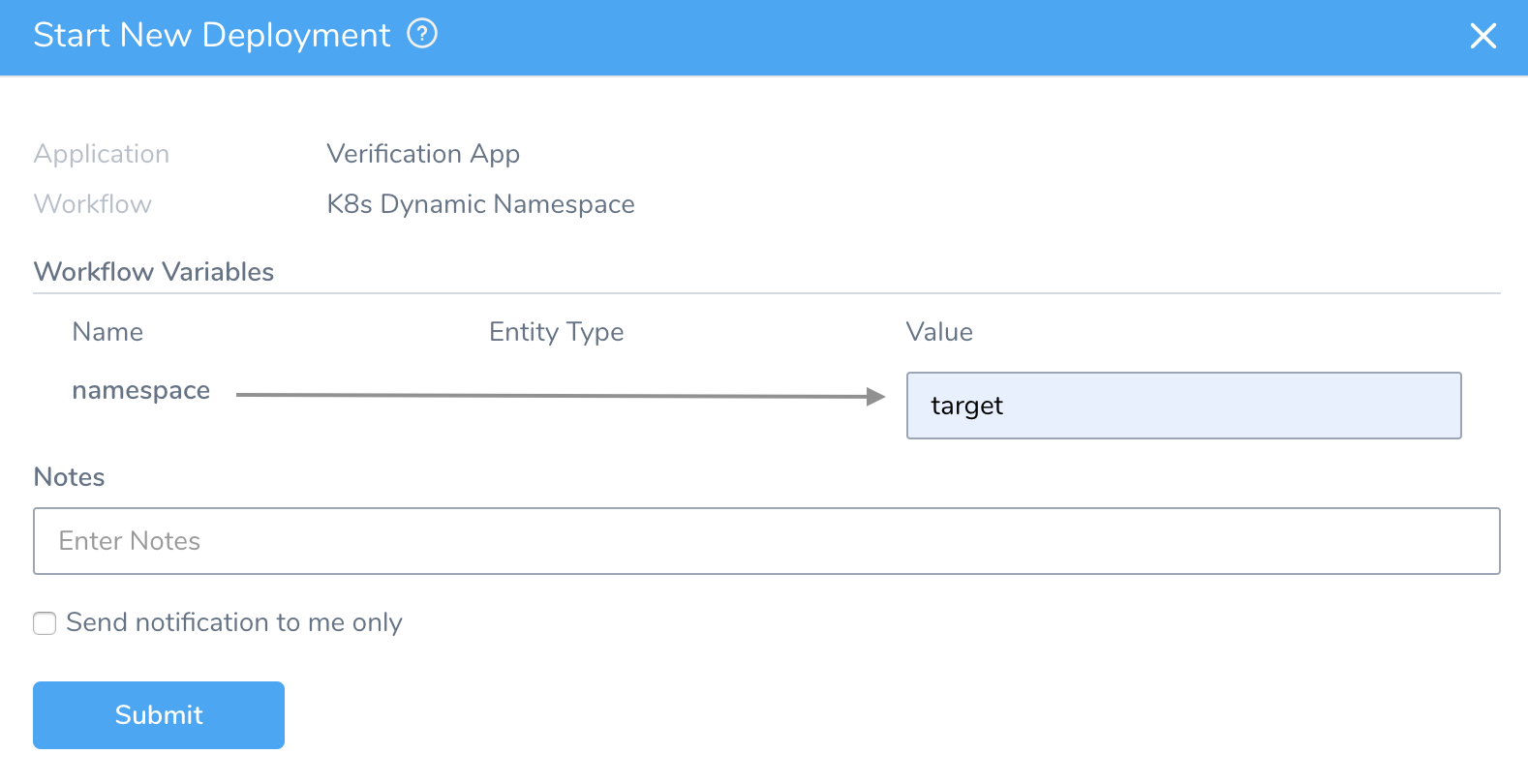Focus the Enter Notes text field
Screen dimensions: 1528x784
(x=767, y=541)
